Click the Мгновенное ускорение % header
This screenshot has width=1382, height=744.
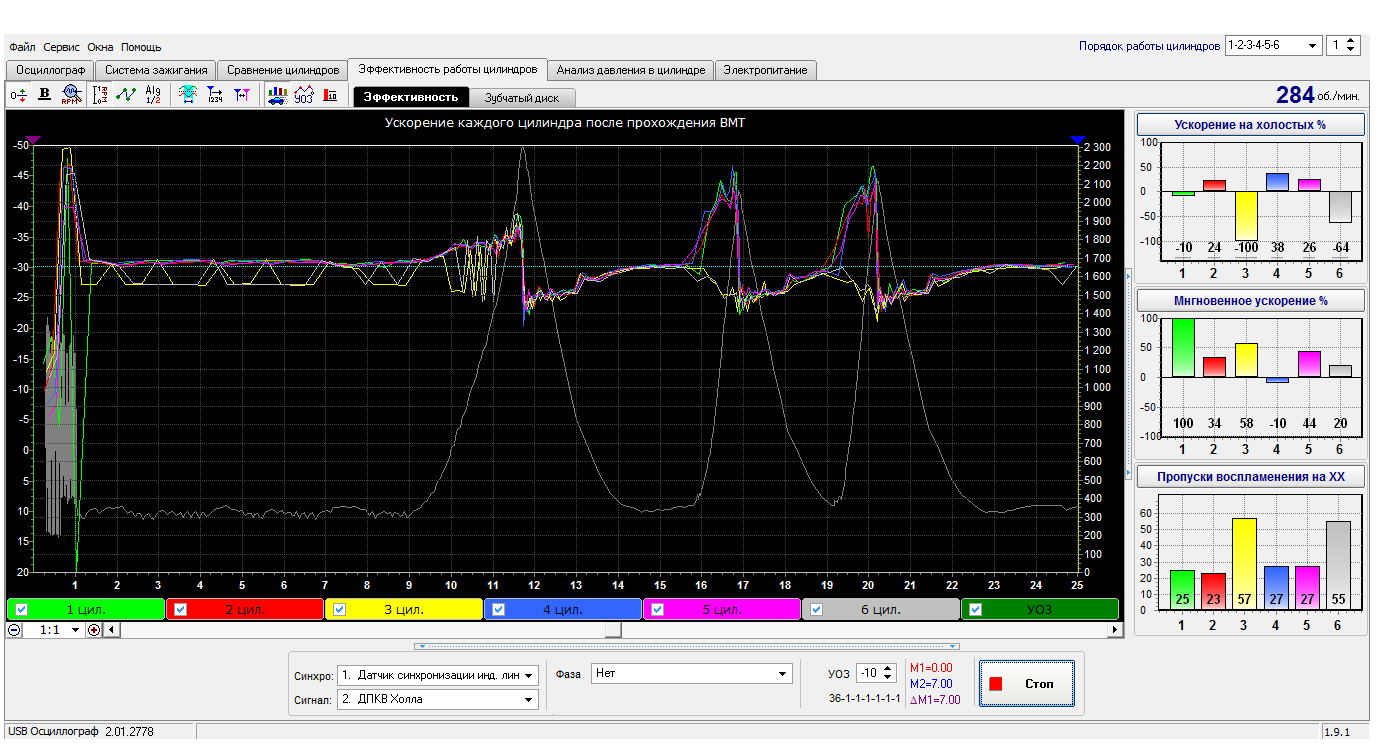tap(1251, 300)
